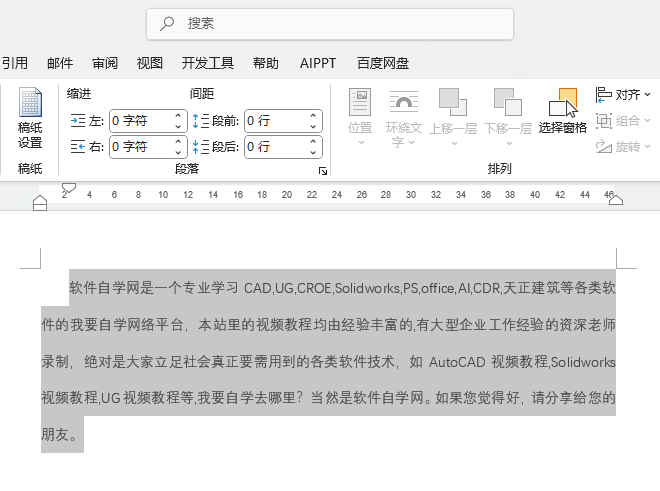The image size is (660, 491).
Task: Open the 选择窗格 selection pane
Action: pos(563,110)
